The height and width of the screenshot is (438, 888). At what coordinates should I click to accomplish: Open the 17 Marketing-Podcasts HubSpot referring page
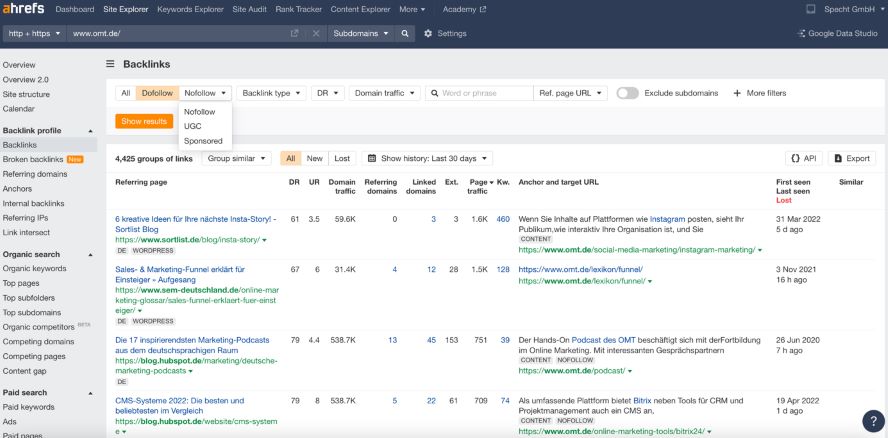(192, 345)
